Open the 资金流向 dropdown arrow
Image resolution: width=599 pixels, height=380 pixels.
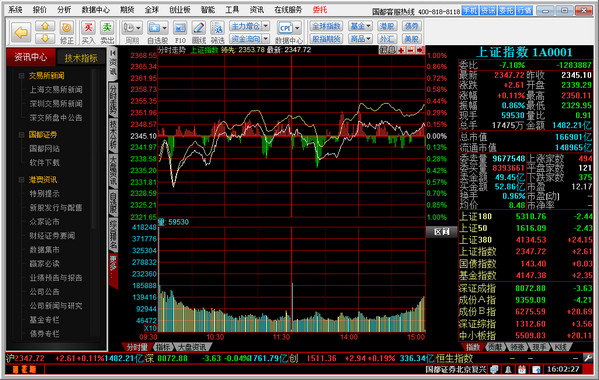(266, 39)
